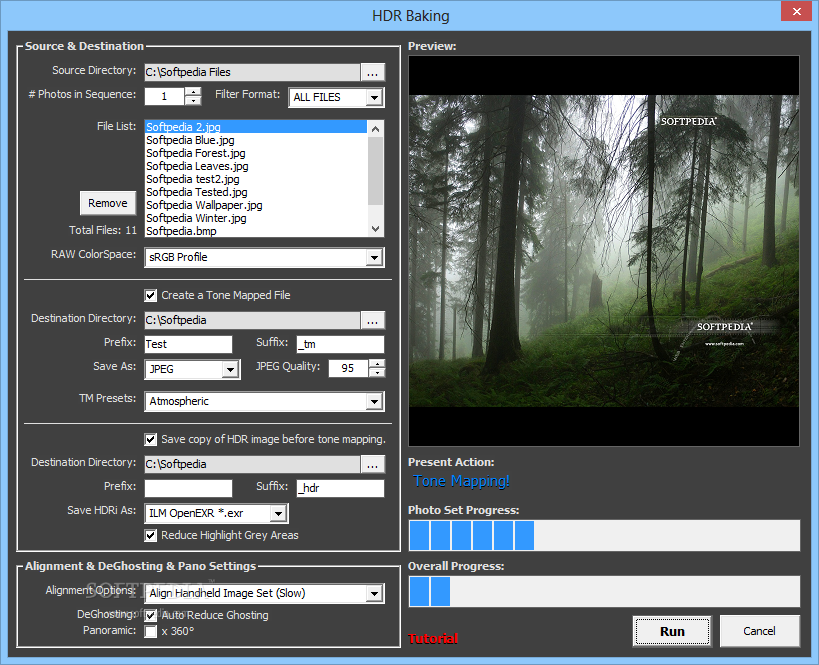This screenshot has height=665, width=819.
Task: Open the Save As JPEG dropdown
Action: tap(230, 370)
